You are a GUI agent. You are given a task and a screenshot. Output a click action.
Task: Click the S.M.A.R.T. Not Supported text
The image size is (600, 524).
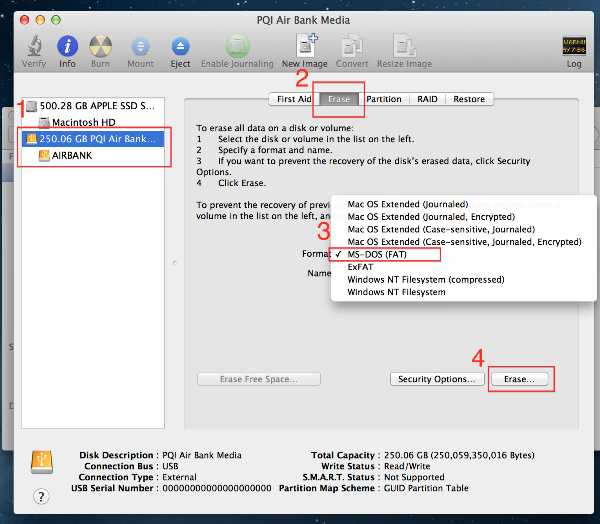[414, 477]
